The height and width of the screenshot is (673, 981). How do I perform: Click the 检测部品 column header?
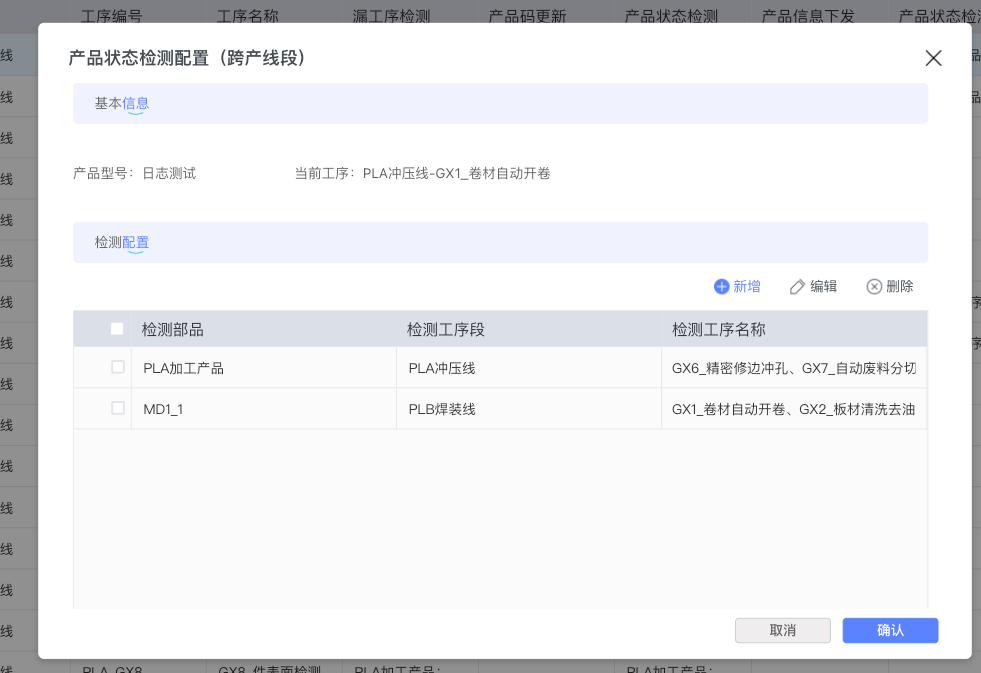[x=172, y=330]
